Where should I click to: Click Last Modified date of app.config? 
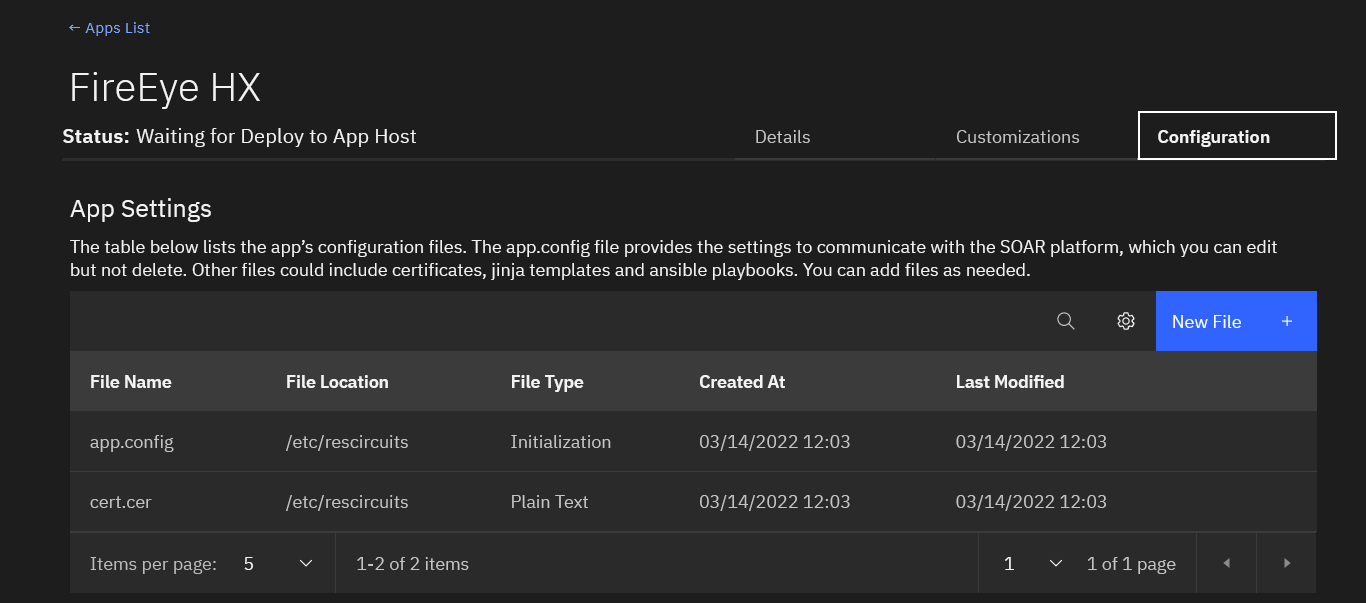[1031, 442]
